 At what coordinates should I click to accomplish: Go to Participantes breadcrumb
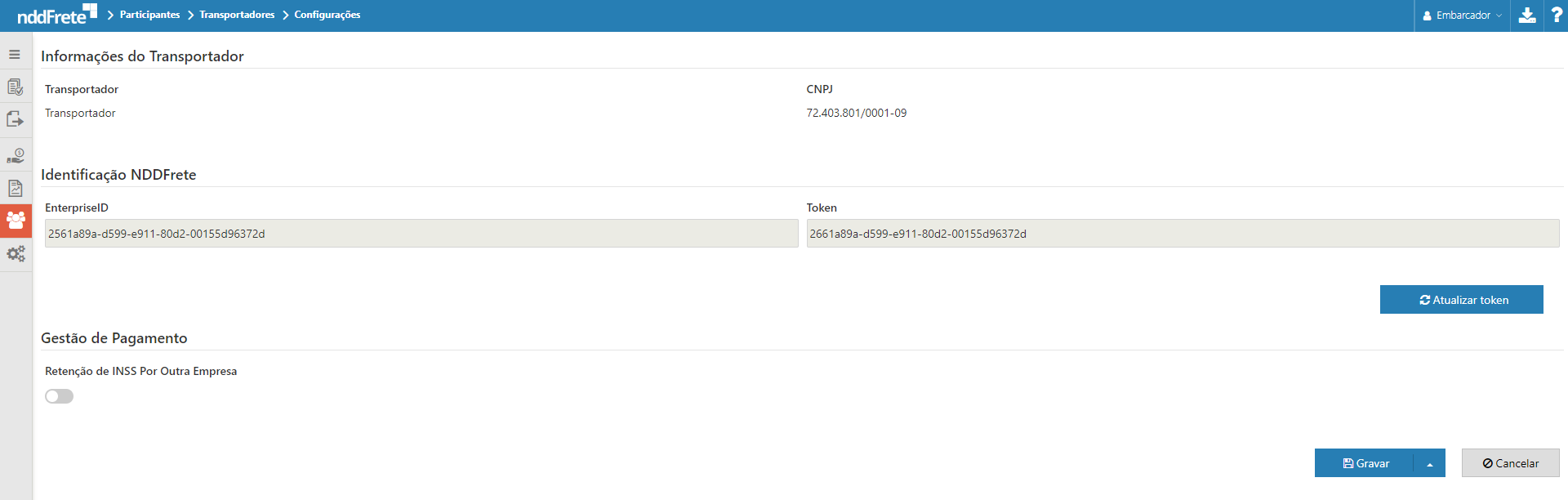tap(149, 15)
